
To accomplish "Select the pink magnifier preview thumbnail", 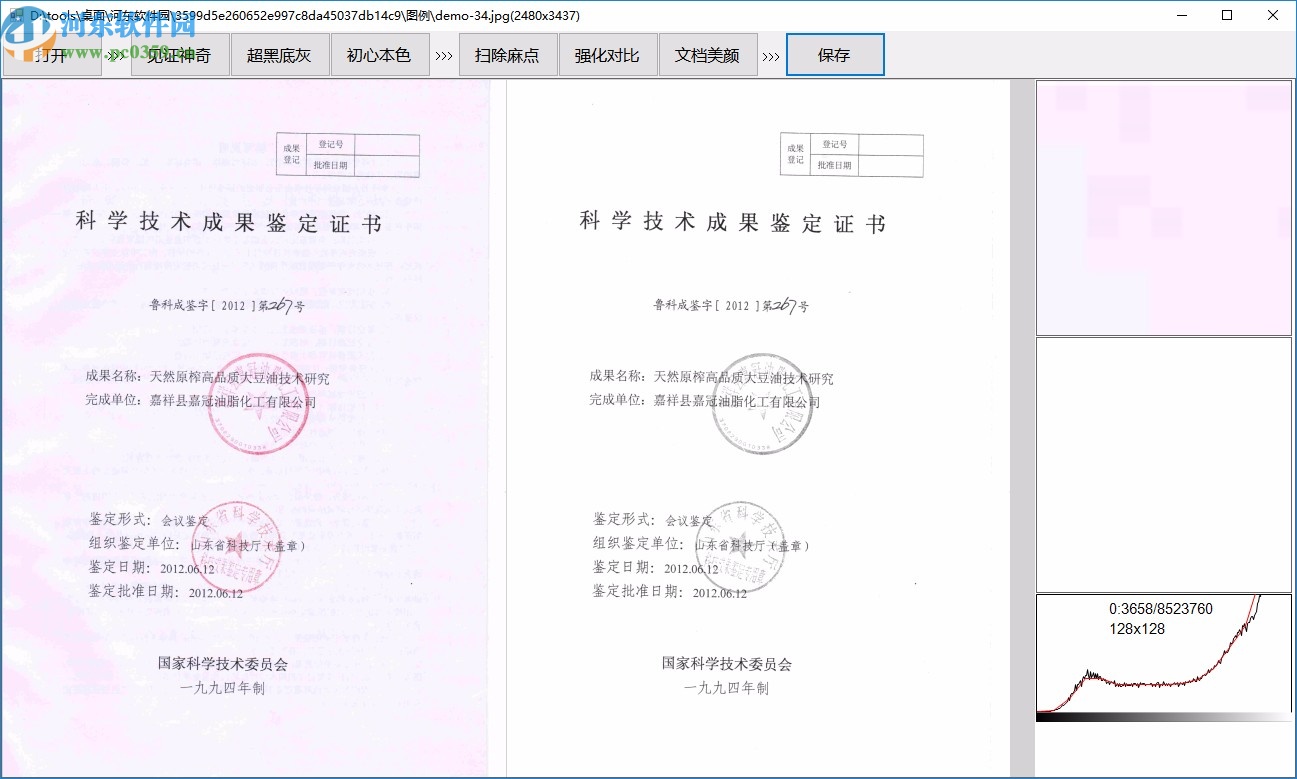I will pos(1163,207).
